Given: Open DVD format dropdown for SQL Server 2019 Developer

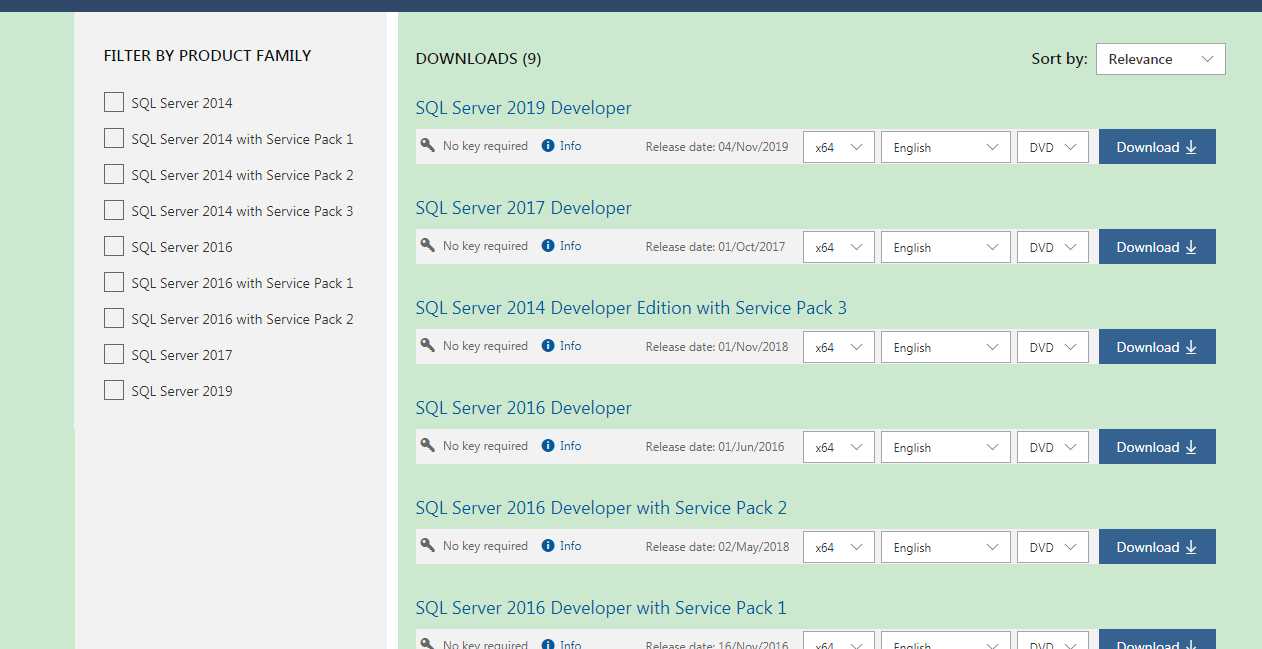Looking at the screenshot, I should click(x=1053, y=147).
